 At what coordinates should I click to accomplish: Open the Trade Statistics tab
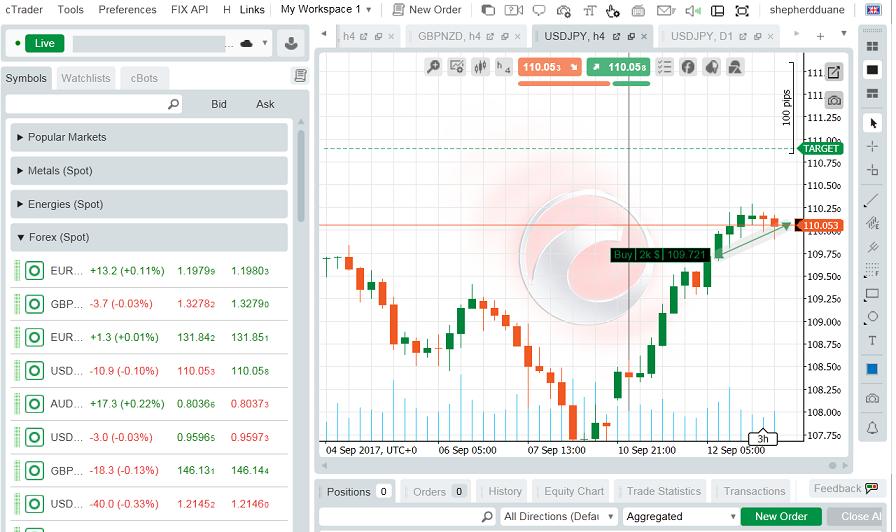(x=663, y=491)
